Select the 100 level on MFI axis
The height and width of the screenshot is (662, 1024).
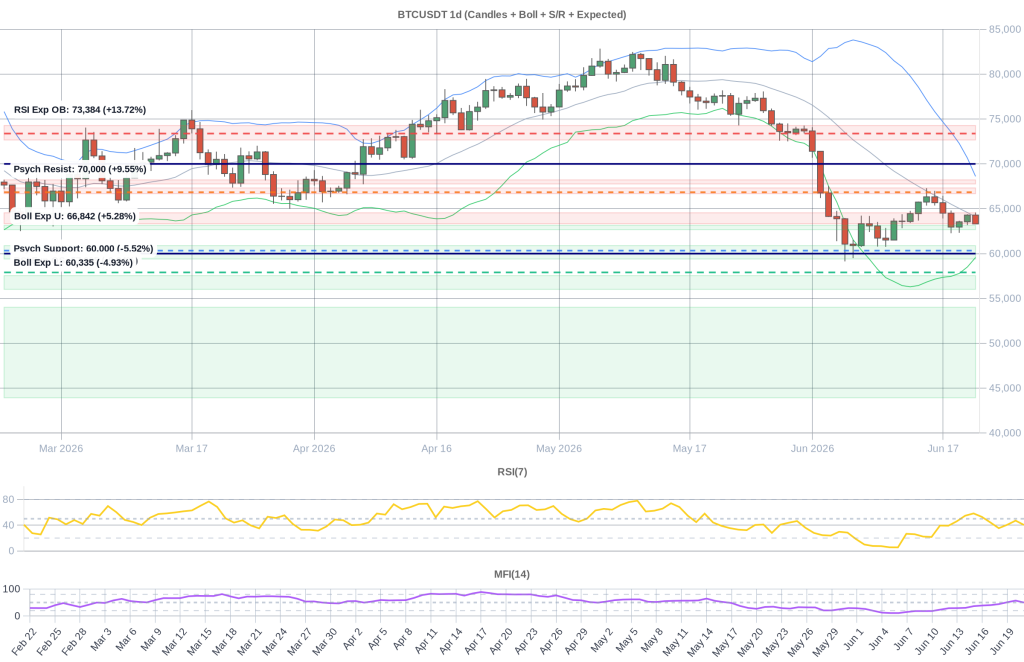[x=11, y=589]
